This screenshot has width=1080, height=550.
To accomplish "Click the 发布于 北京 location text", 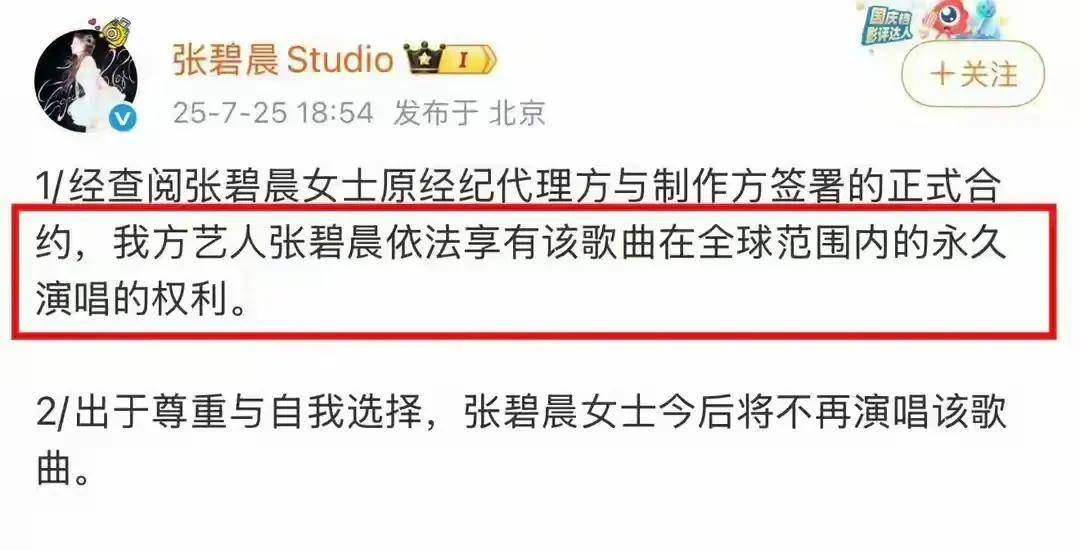I will pos(469,112).
